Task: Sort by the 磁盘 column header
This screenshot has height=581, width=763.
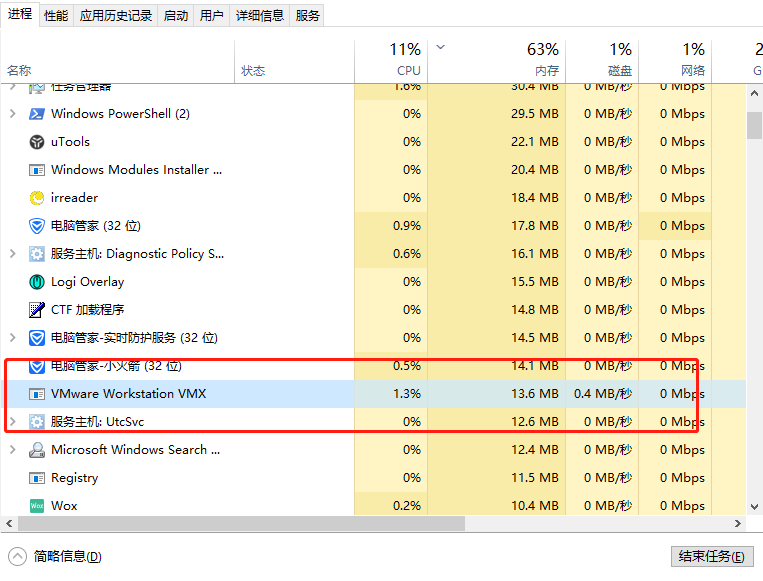Action: point(602,62)
